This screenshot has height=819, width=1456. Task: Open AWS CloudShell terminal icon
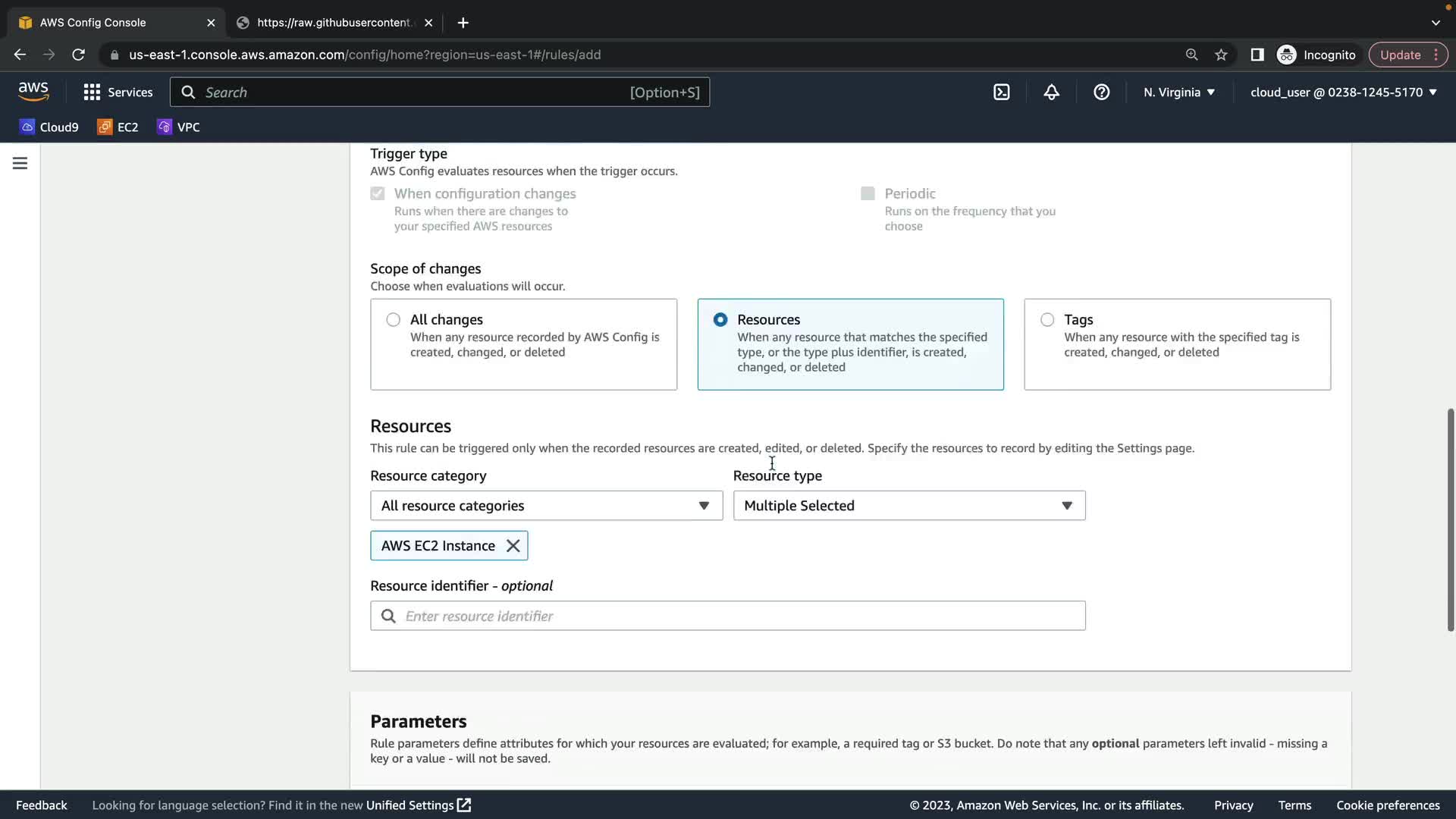pos(1001,93)
